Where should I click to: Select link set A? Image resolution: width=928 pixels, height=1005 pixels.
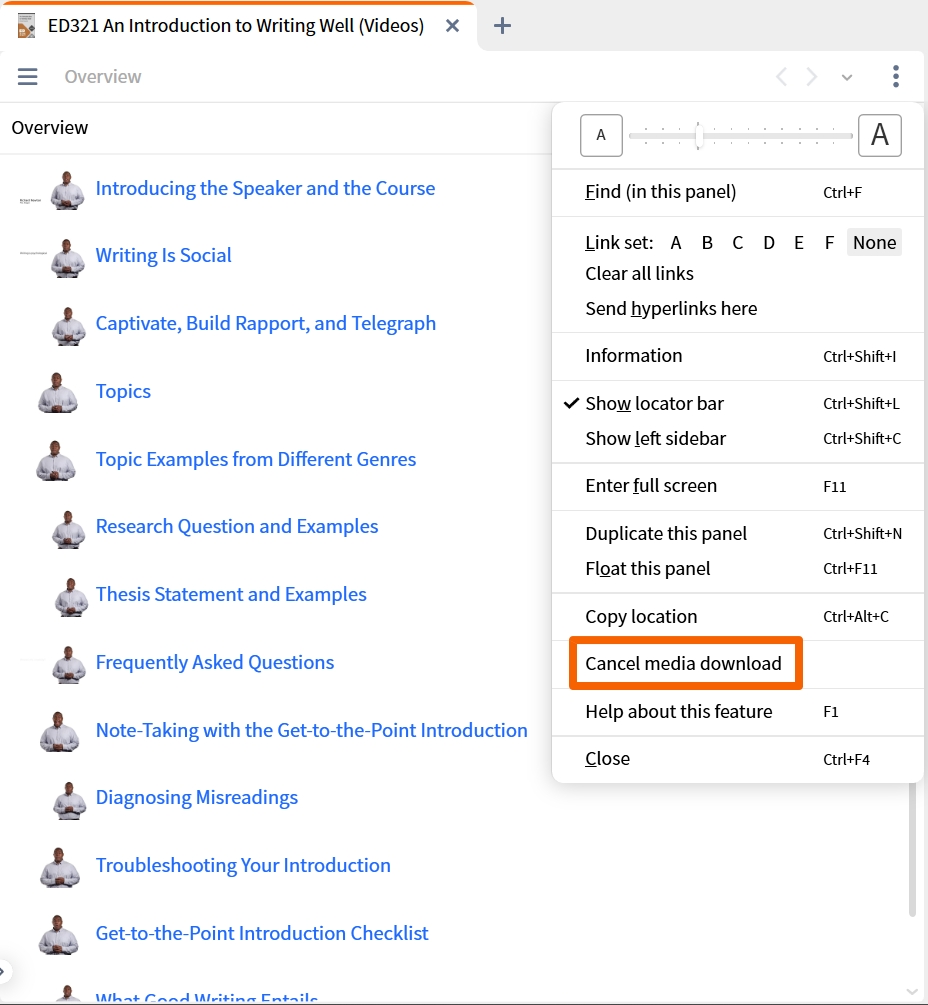click(x=675, y=243)
